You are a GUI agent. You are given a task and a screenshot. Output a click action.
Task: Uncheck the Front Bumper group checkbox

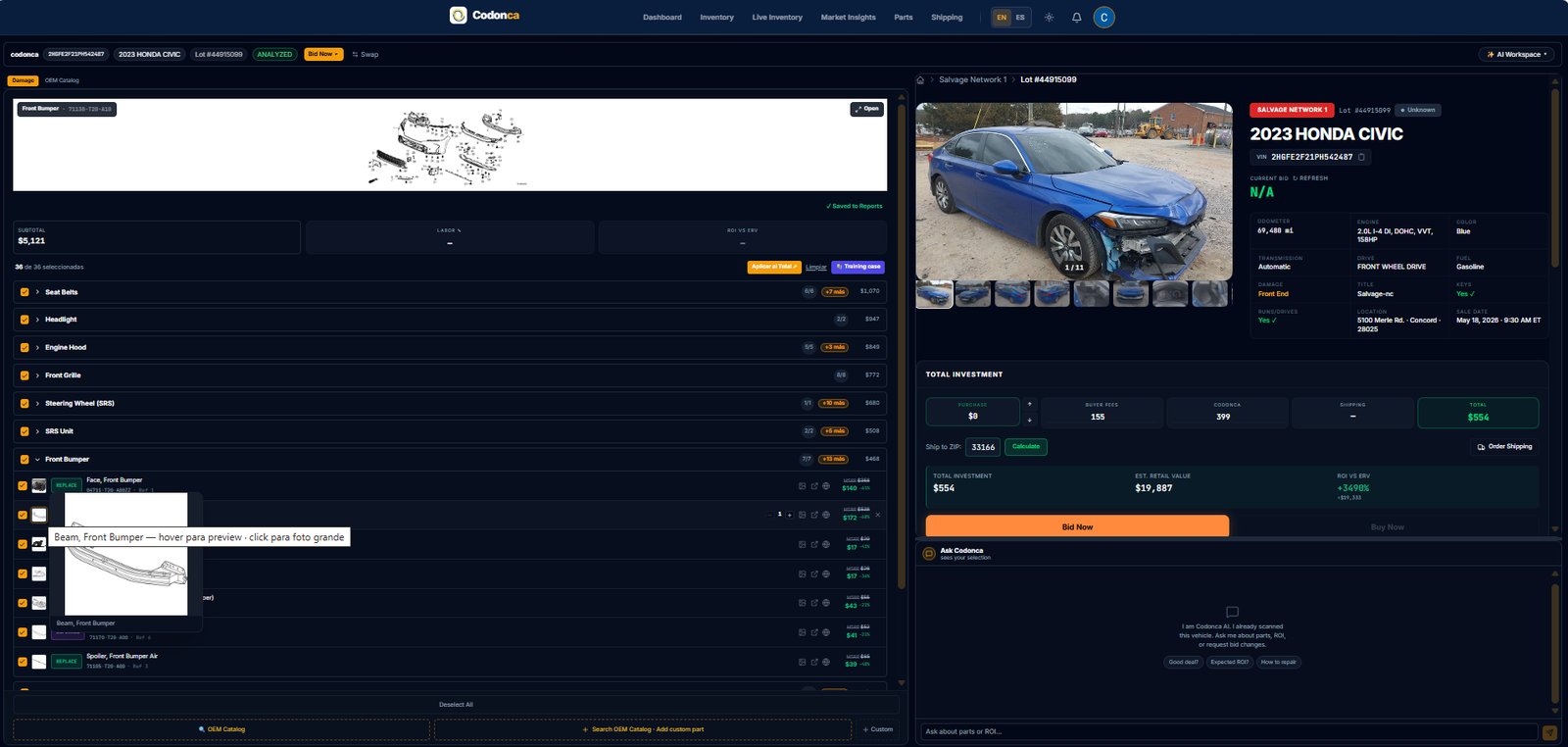click(24, 459)
